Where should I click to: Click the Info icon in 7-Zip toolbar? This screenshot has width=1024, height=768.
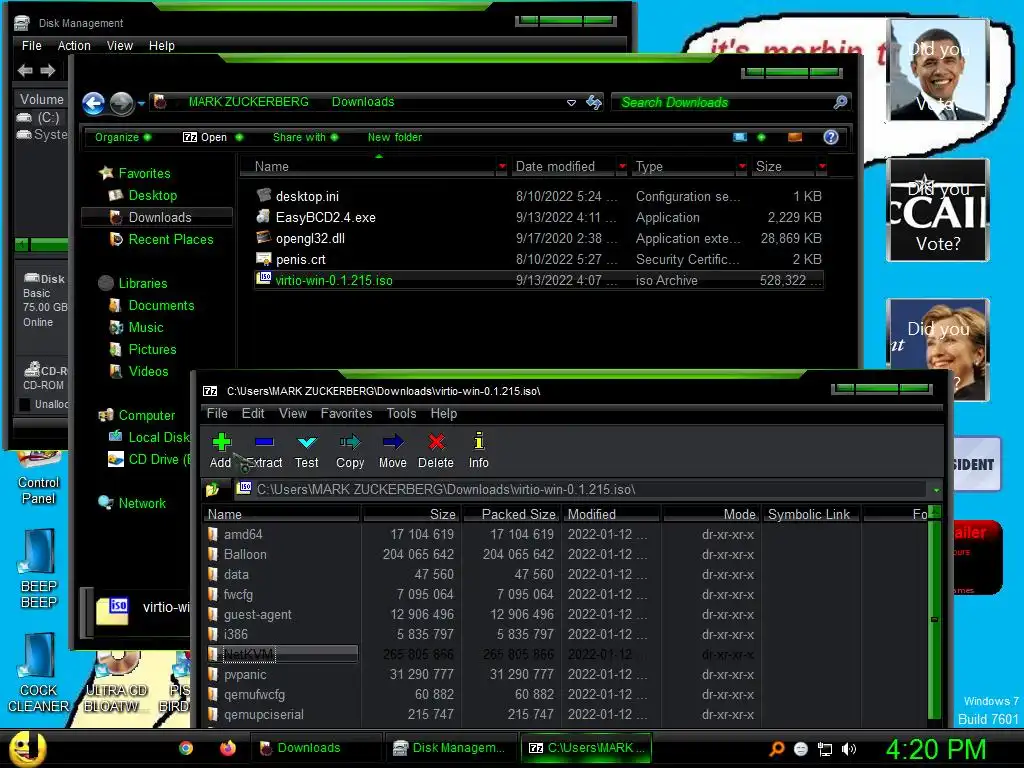coord(479,441)
